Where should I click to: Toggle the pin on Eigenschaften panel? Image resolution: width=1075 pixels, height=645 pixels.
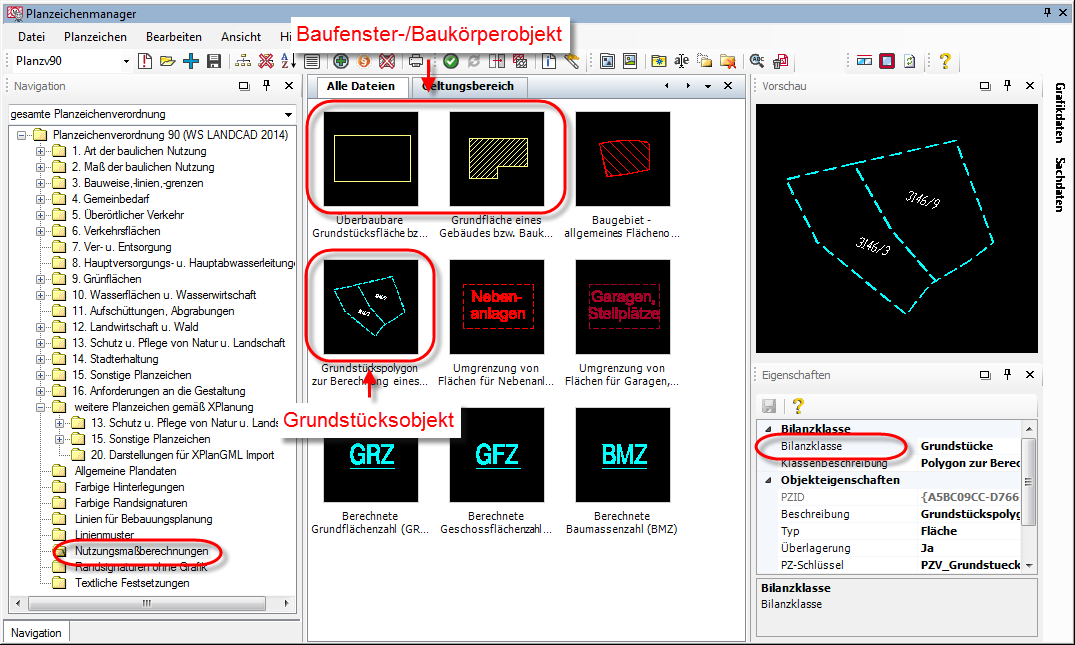[1005, 375]
